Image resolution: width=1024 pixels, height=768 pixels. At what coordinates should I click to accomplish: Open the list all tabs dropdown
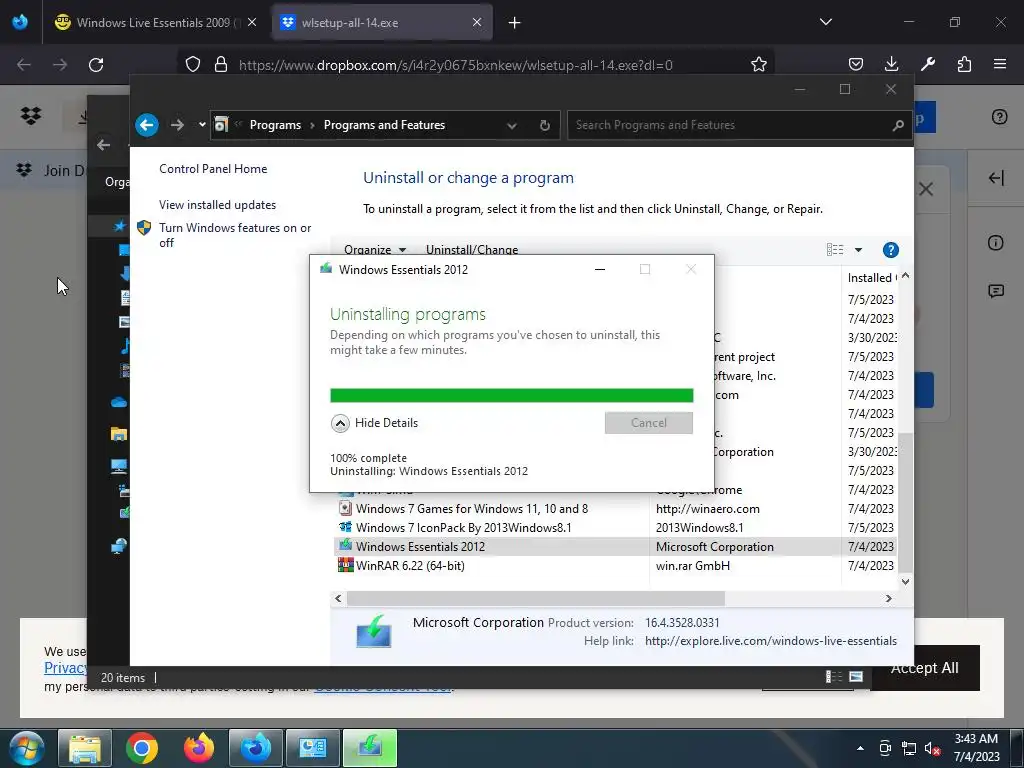coord(825,22)
